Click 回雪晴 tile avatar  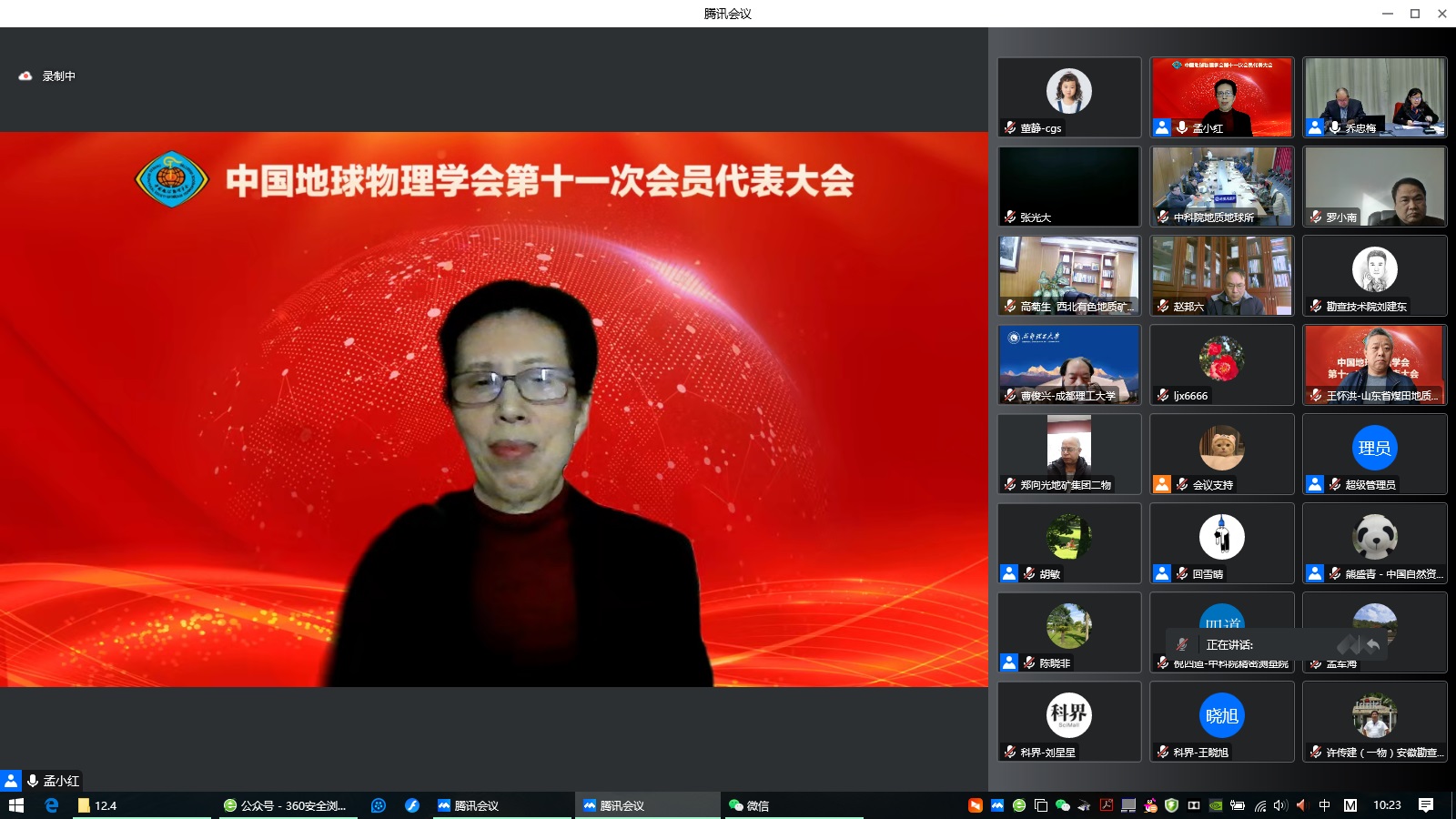tap(1222, 536)
